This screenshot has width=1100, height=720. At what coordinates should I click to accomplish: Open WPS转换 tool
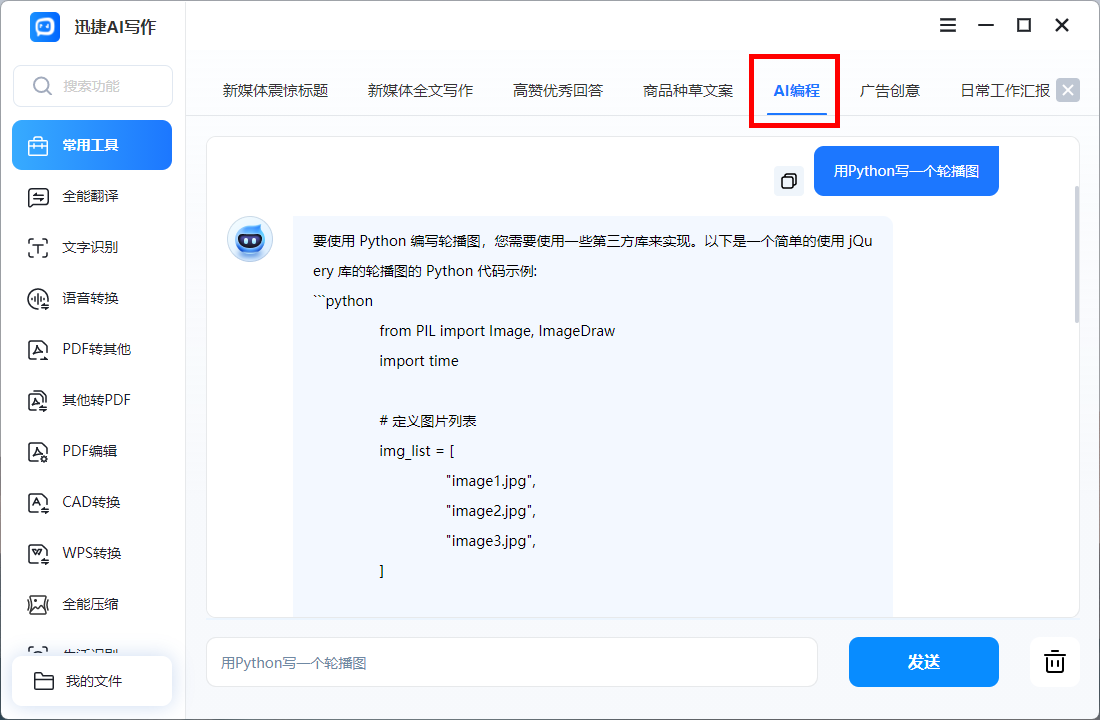pyautogui.click(x=92, y=553)
